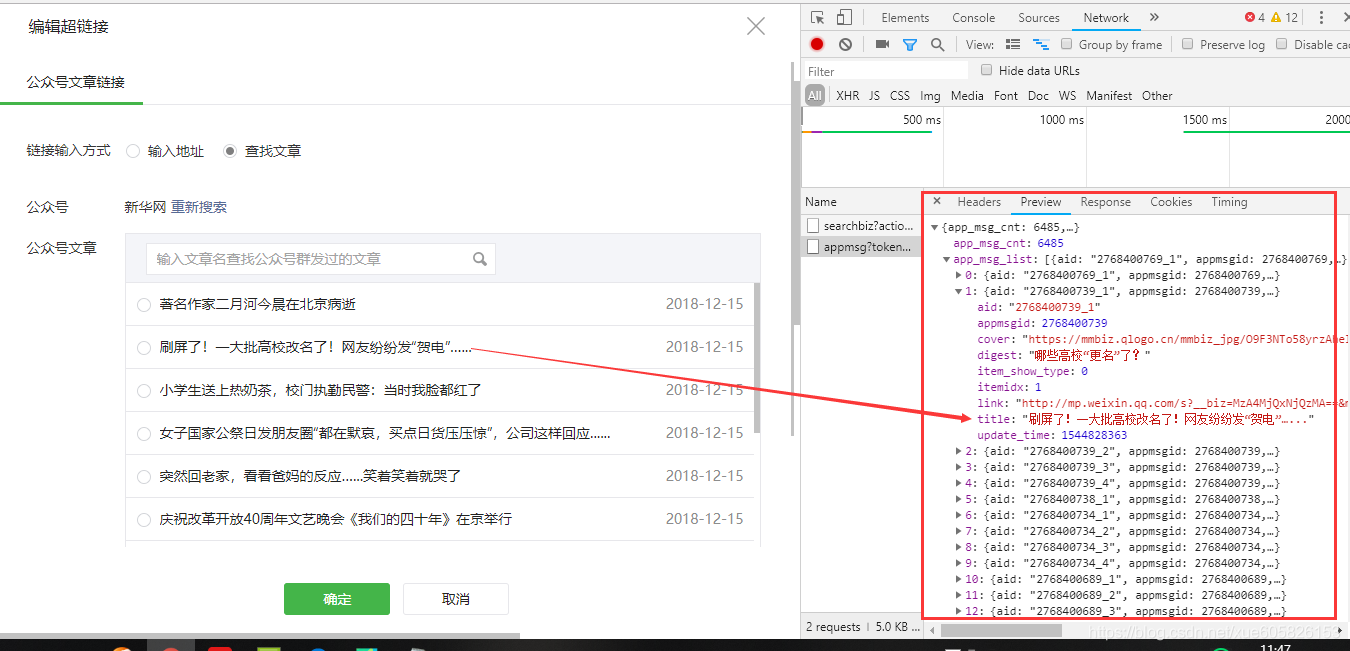
Task: Stop recording network log (red dot)
Action: (x=817, y=44)
